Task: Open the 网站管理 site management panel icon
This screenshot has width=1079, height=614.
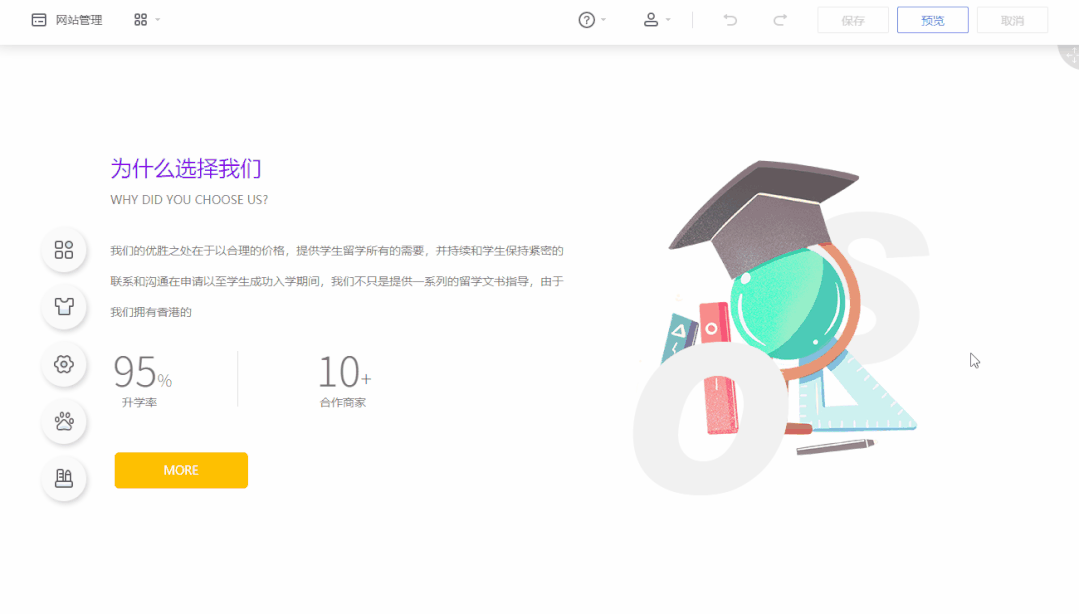Action: 40,19
